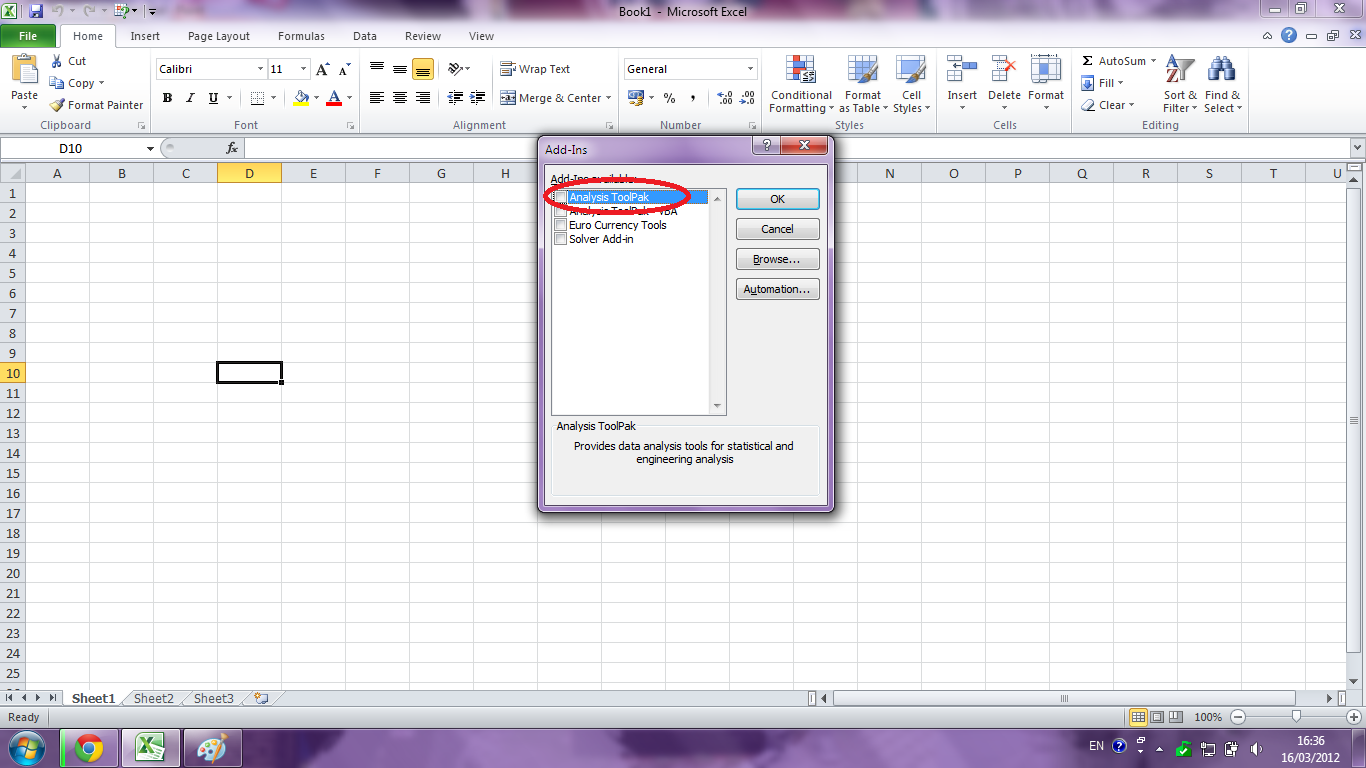Open the Borders dropdown arrow
Image resolution: width=1366 pixels, height=768 pixels.
click(x=274, y=98)
